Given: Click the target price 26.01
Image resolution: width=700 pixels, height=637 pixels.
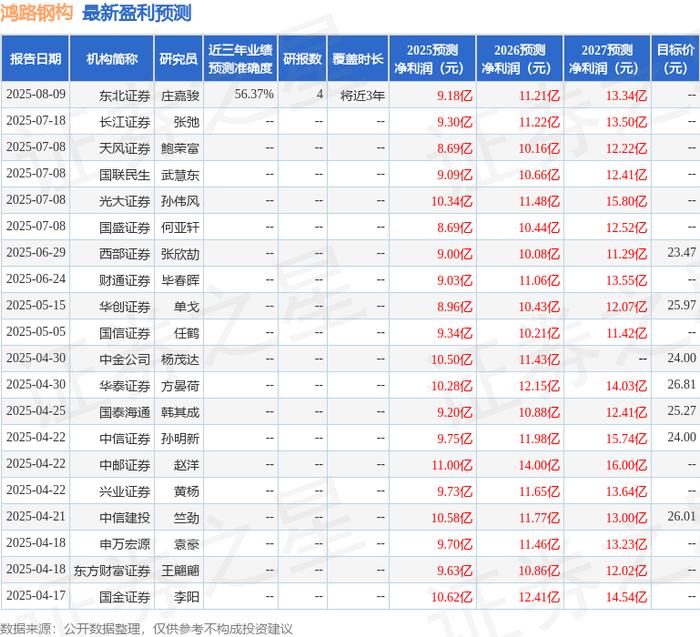Looking at the screenshot, I should click(x=682, y=516).
